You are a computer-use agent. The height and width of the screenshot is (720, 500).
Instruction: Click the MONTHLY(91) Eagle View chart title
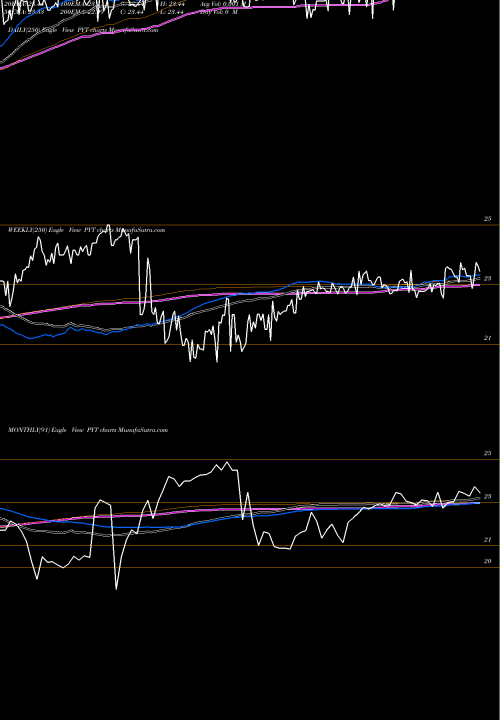pyautogui.click(x=88, y=430)
